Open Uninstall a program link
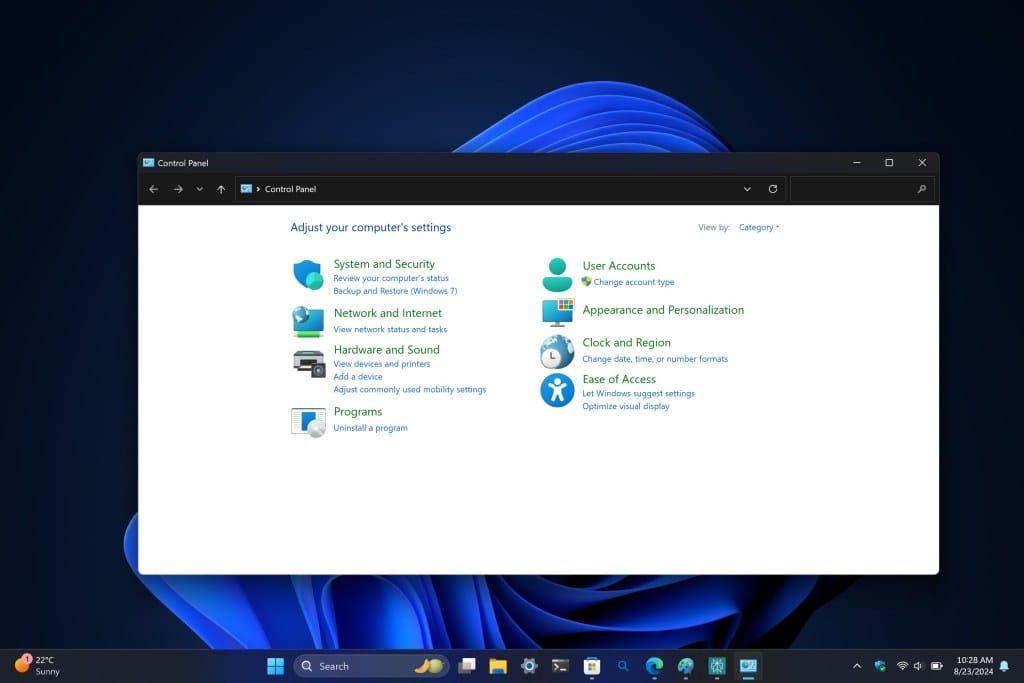Viewport: 1024px width, 683px height. click(x=370, y=427)
